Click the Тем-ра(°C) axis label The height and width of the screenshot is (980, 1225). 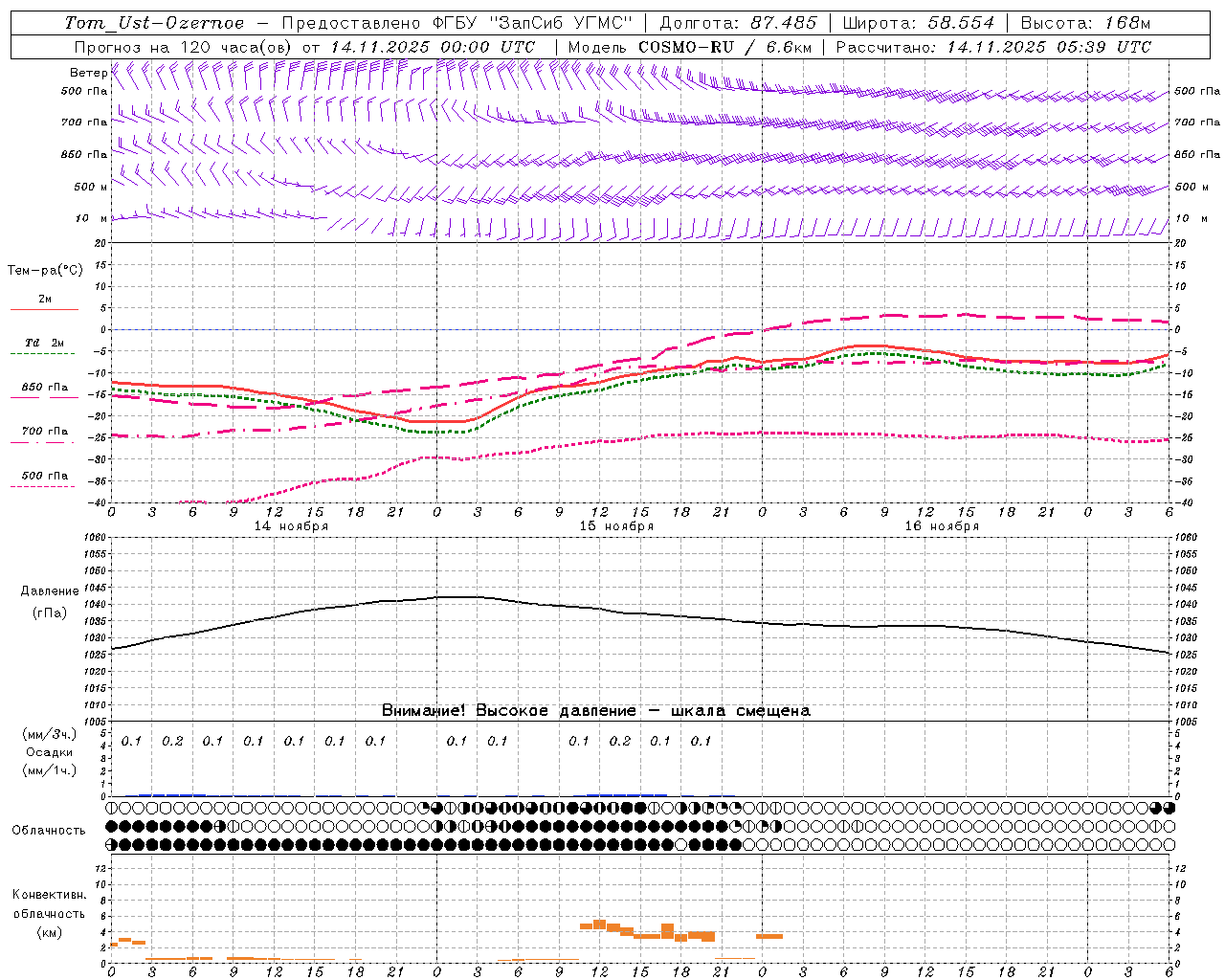[45, 271]
